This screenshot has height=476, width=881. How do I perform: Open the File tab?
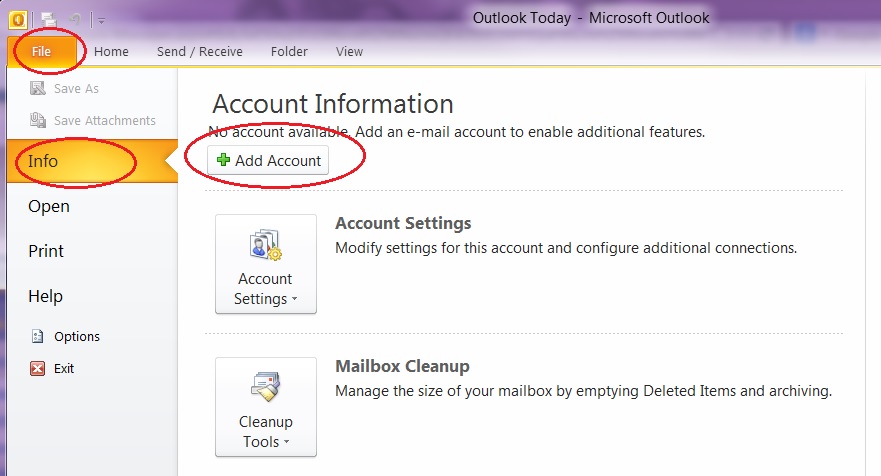click(42, 52)
